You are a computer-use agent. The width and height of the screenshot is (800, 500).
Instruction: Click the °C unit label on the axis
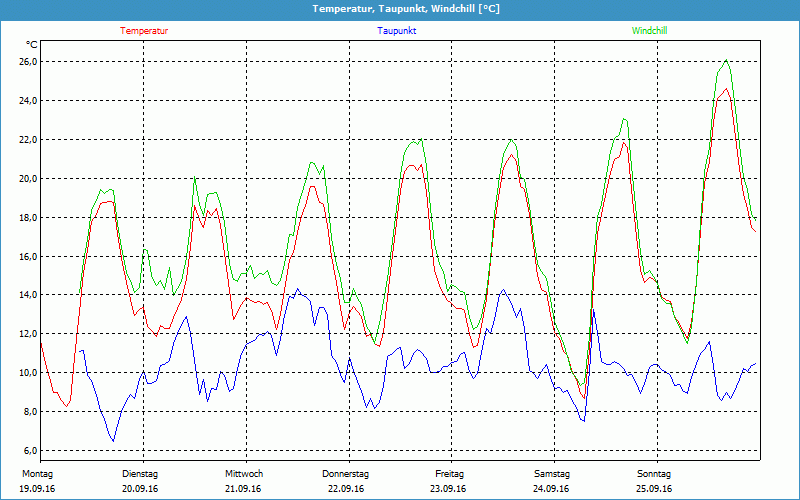[32, 45]
